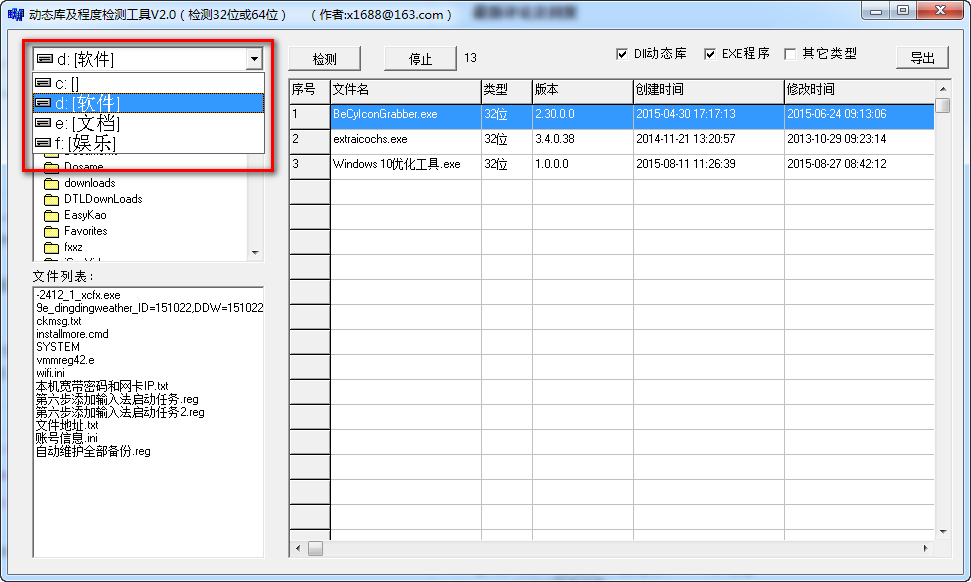
Task: Click the table vertical scrollbar thumb
Action: tap(943, 105)
